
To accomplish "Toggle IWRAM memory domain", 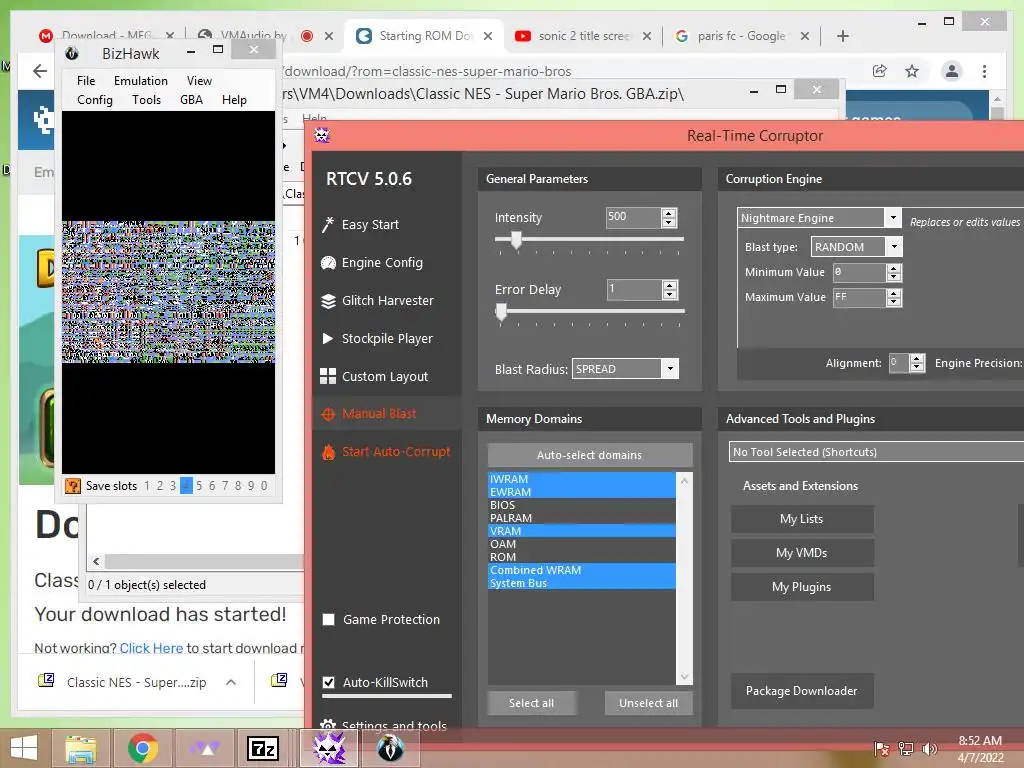I will tap(581, 479).
